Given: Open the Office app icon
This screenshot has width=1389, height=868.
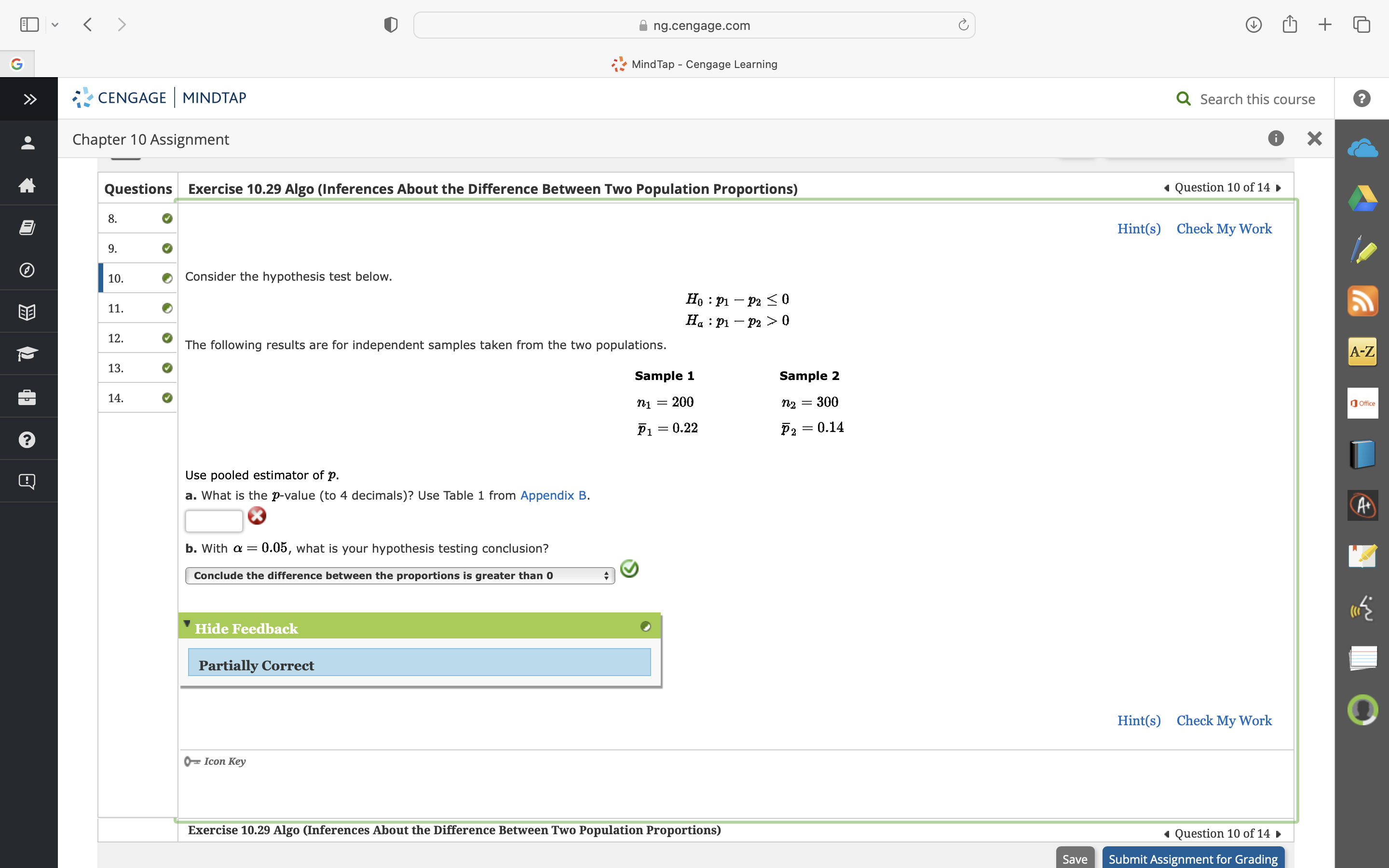Looking at the screenshot, I should [x=1362, y=403].
